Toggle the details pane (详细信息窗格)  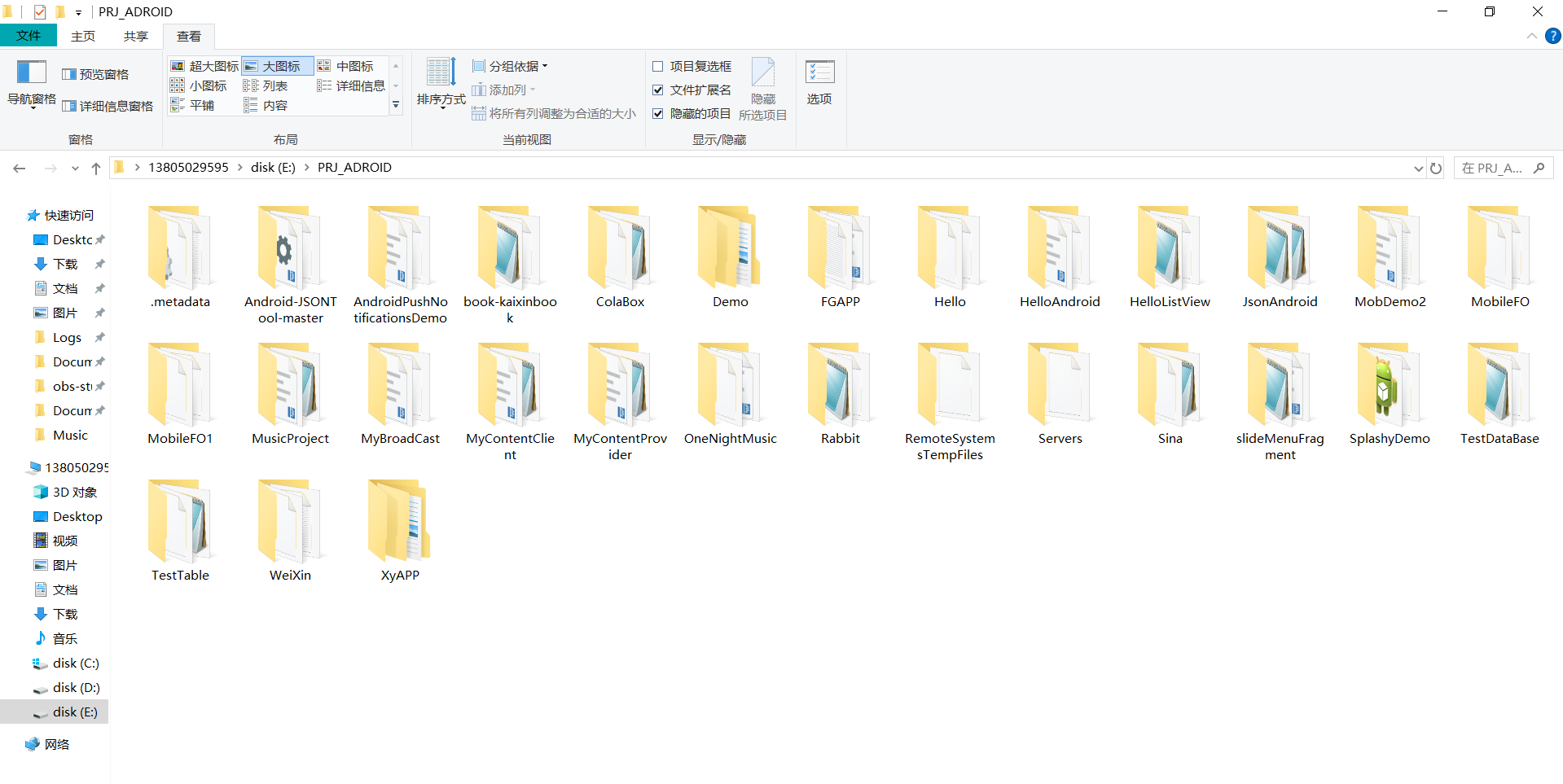click(108, 106)
